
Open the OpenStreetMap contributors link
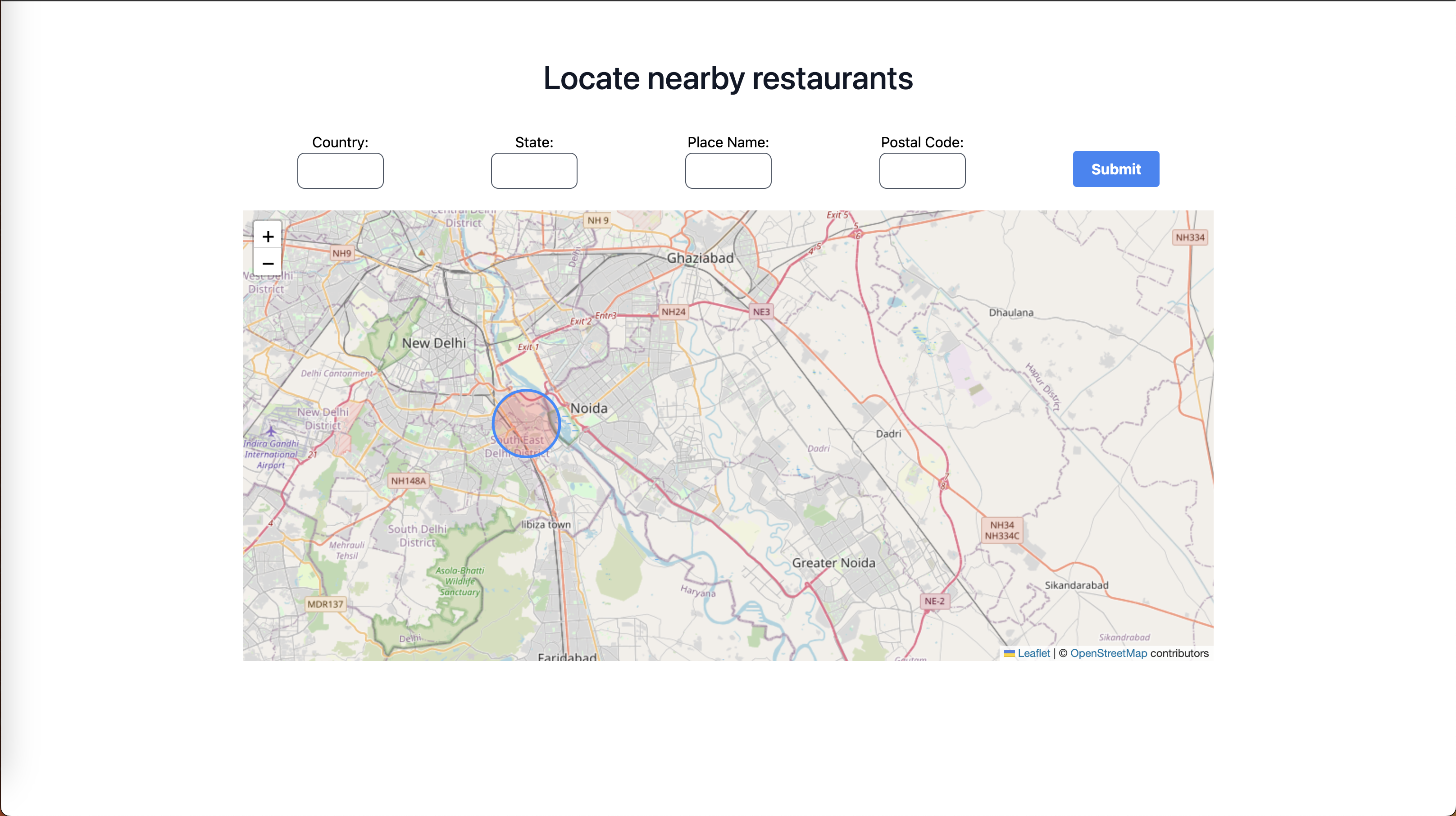pyautogui.click(x=1108, y=654)
